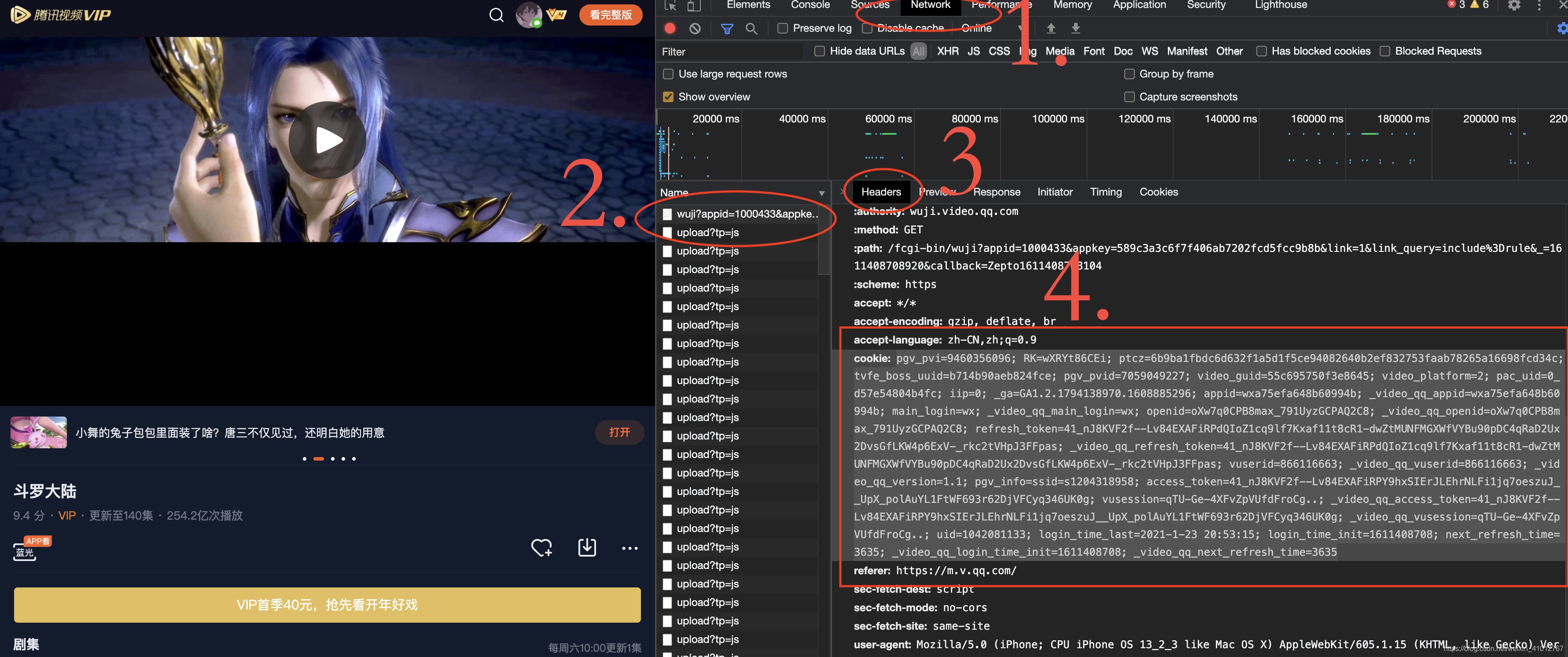Sort requests via Name column dropdown arrow
Image resolution: width=1568 pixels, height=657 pixels.
tap(821, 193)
